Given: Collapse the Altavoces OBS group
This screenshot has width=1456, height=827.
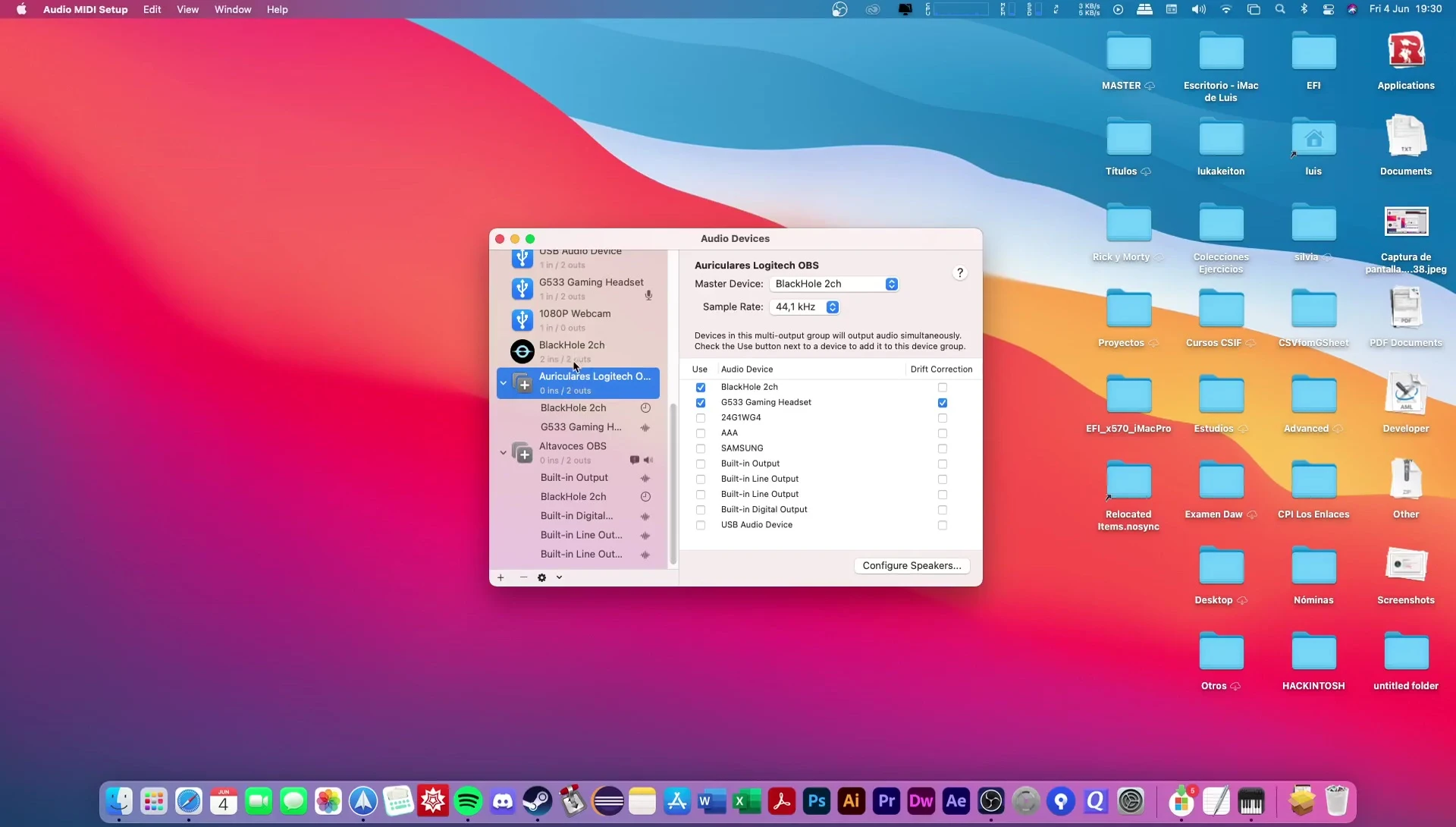Looking at the screenshot, I should click(504, 453).
